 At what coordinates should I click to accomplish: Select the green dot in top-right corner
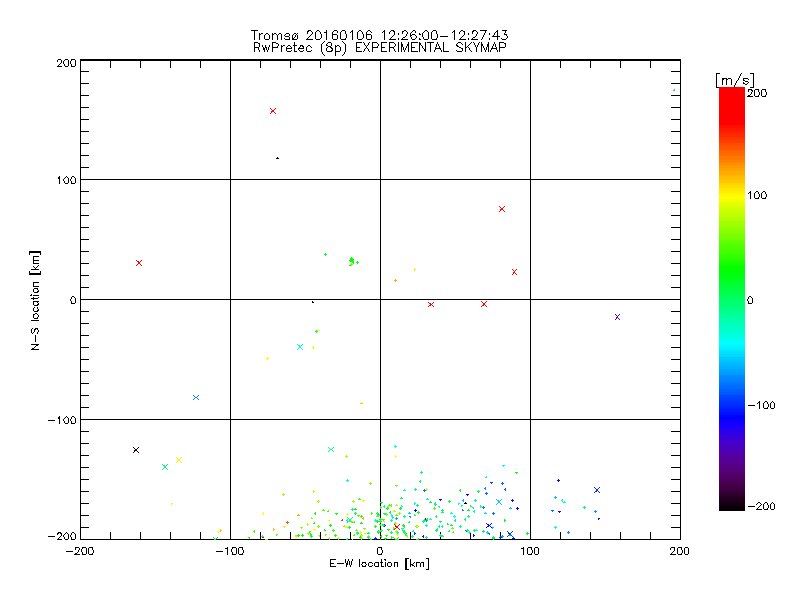[674, 90]
